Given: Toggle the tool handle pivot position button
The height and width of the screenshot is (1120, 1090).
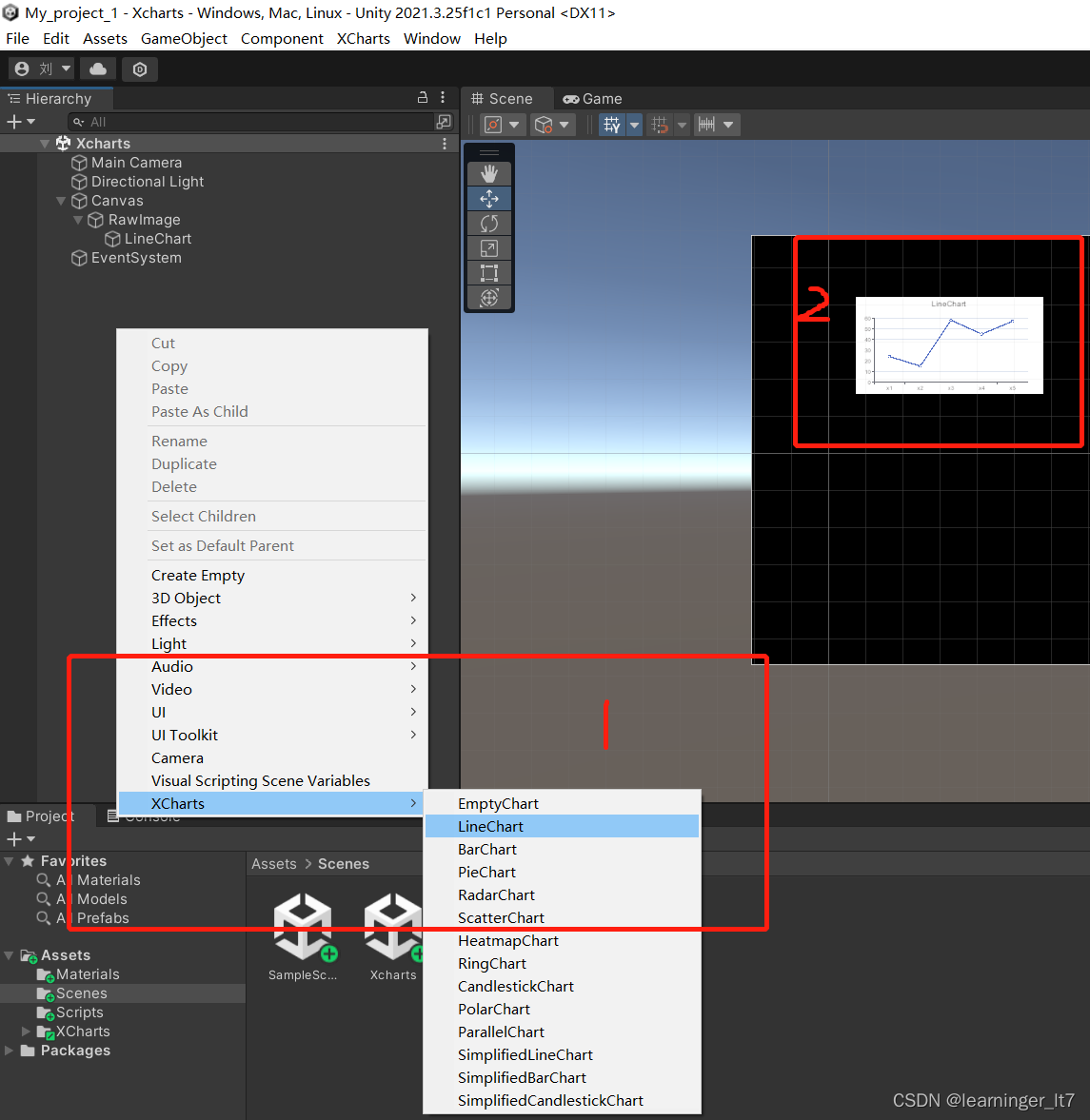Looking at the screenshot, I should pyautogui.click(x=493, y=125).
